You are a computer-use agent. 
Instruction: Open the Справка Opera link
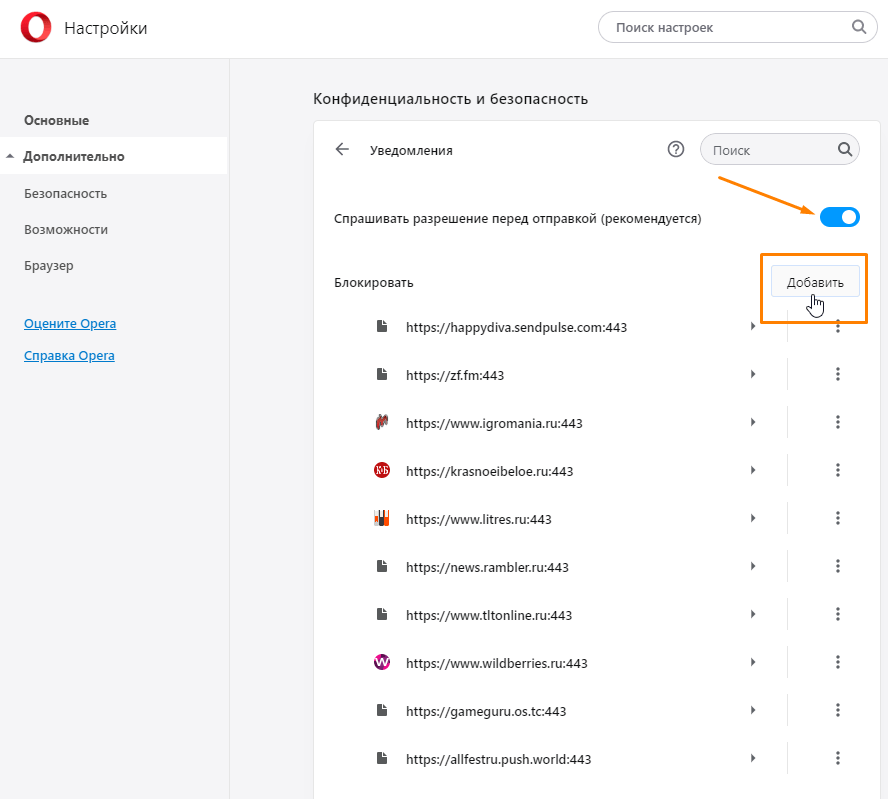click(x=69, y=356)
